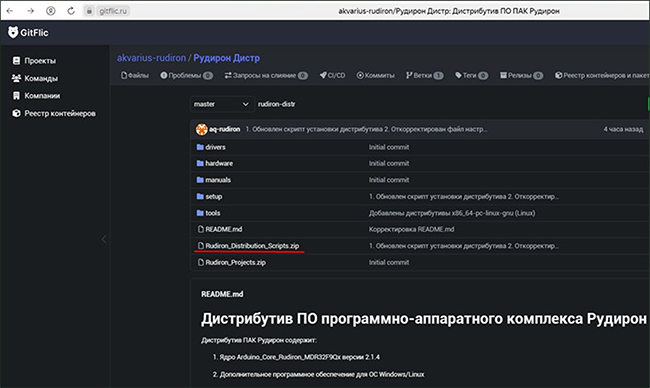This screenshot has width=650, height=388.
Task: Switch to the Ветки tab
Action: click(424, 75)
